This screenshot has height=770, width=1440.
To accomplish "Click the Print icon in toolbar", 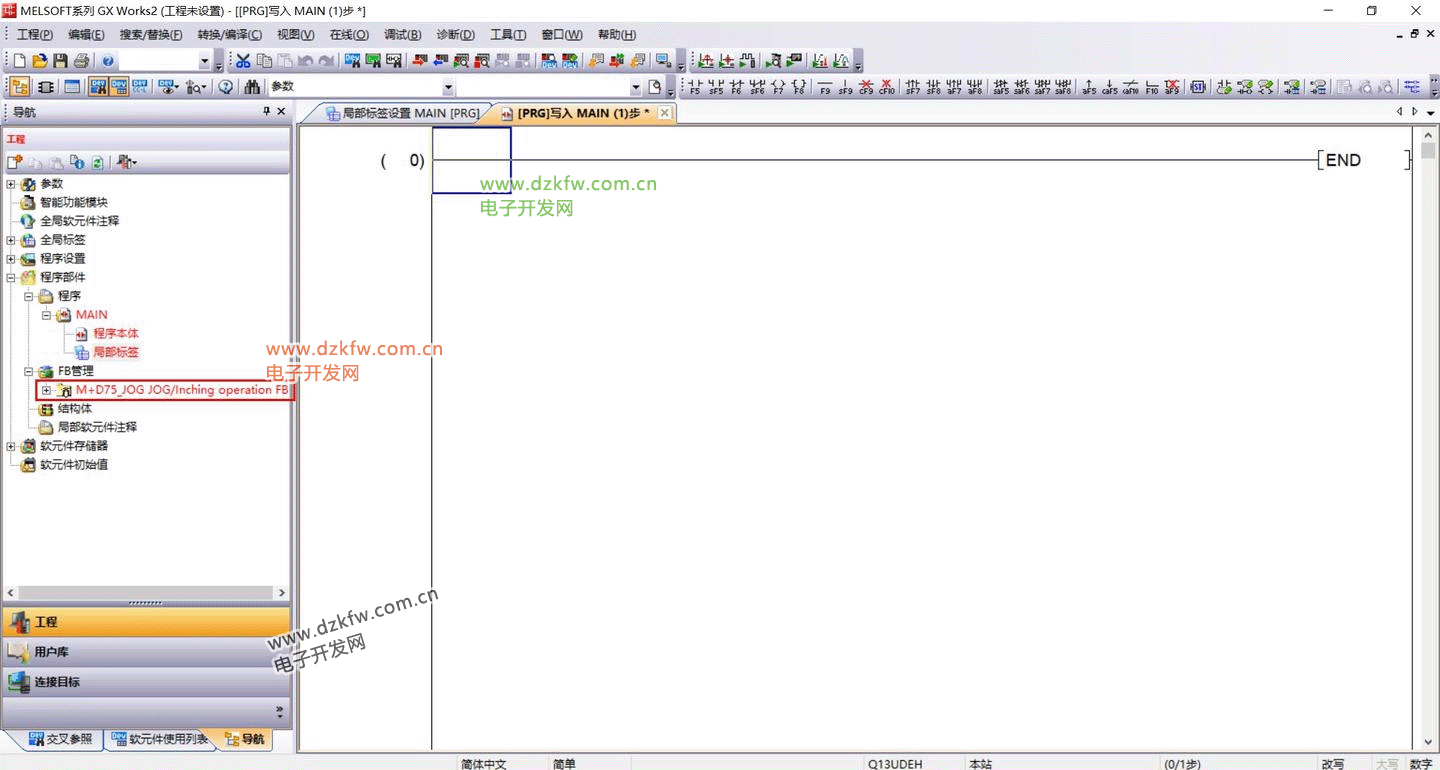I will pos(81,61).
